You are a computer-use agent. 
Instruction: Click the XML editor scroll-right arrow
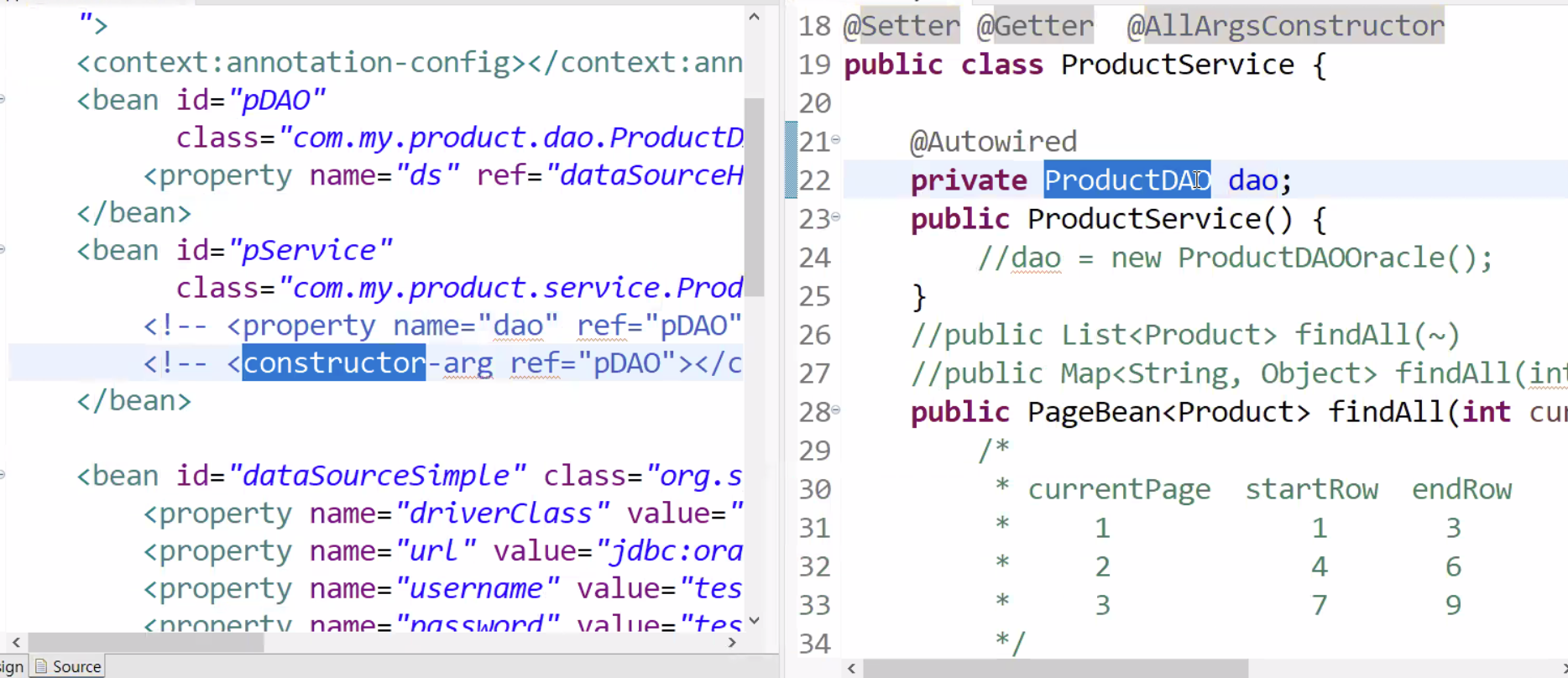click(732, 643)
